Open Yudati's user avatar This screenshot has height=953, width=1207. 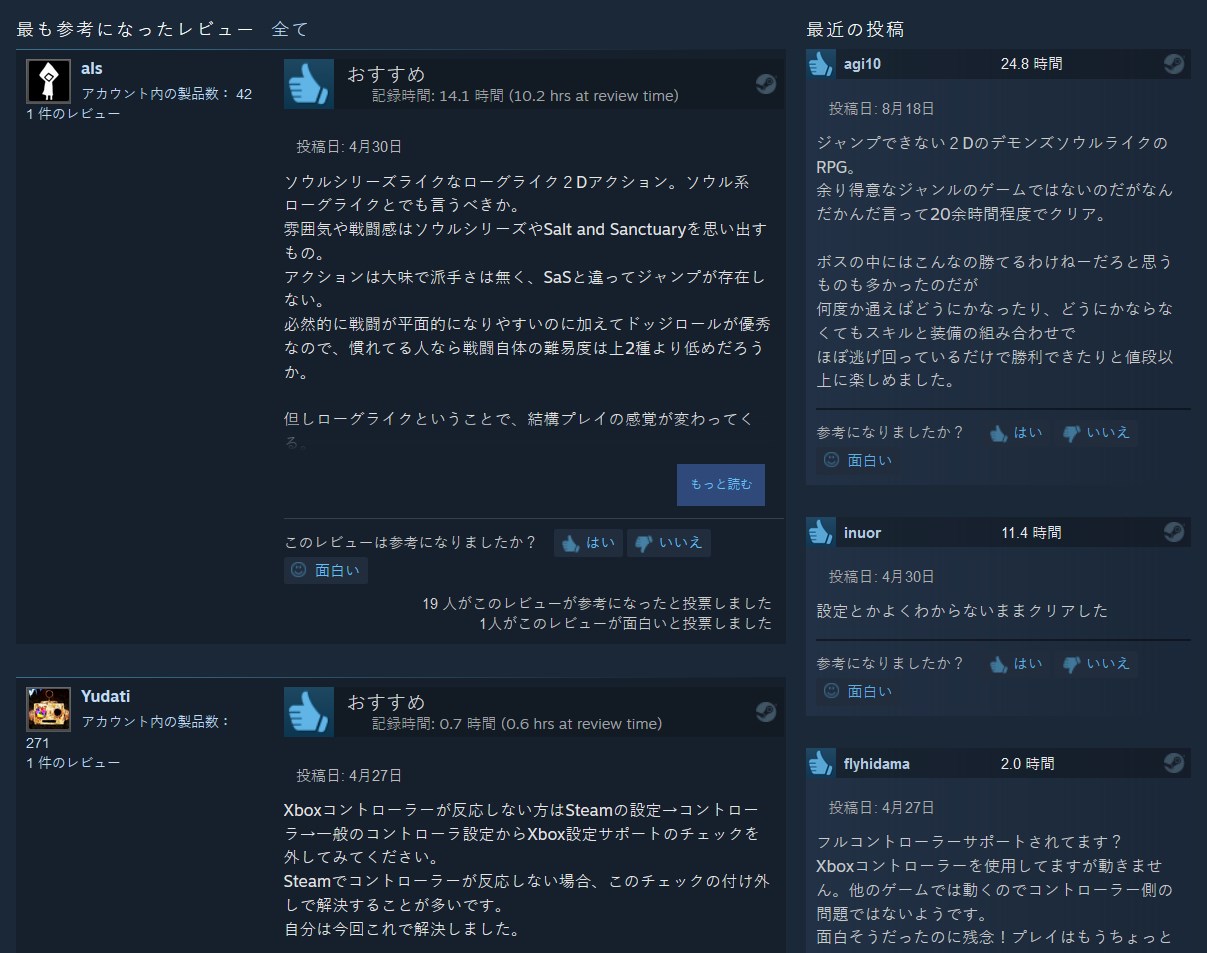click(x=48, y=709)
